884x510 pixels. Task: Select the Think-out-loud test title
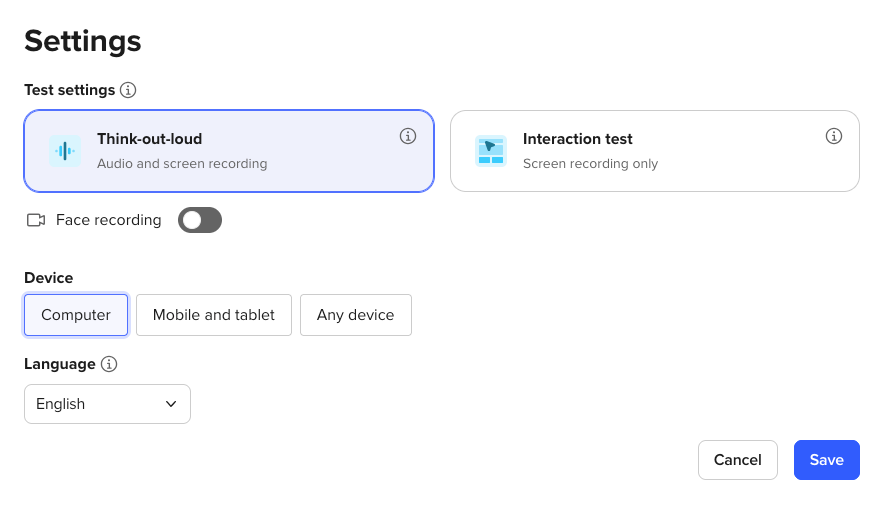pyautogui.click(x=149, y=139)
